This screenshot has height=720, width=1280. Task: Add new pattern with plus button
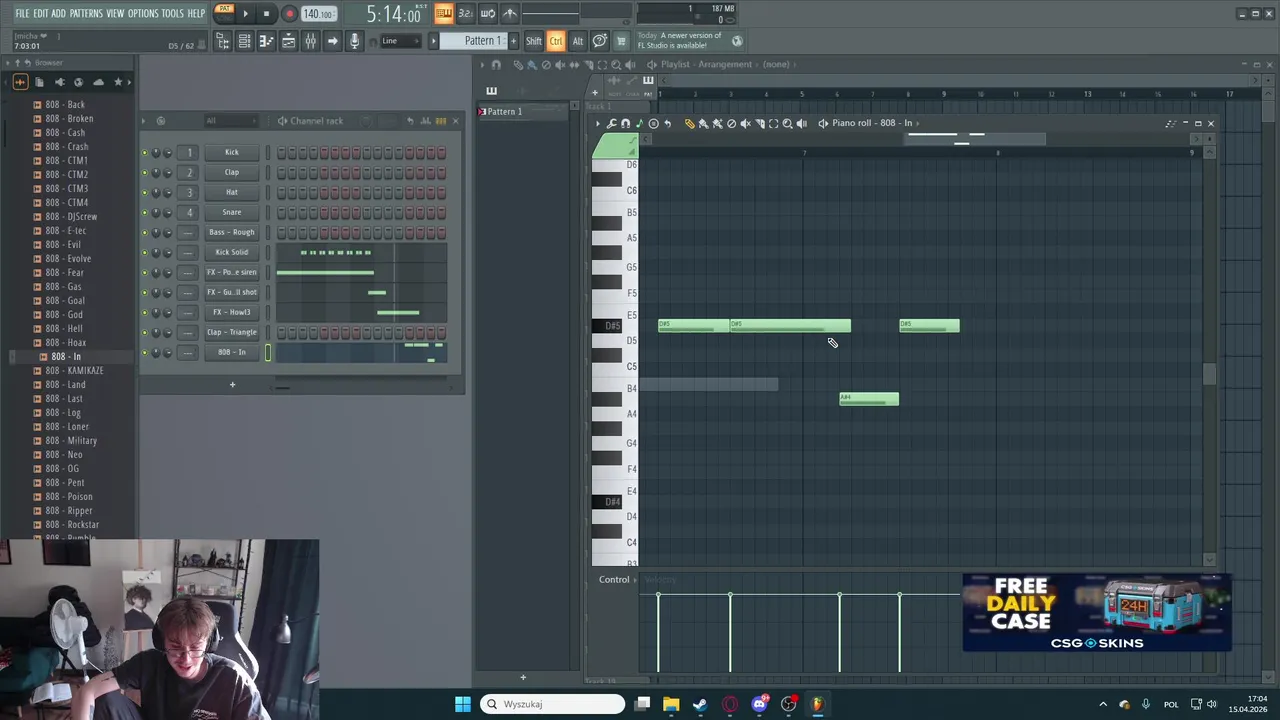click(514, 41)
